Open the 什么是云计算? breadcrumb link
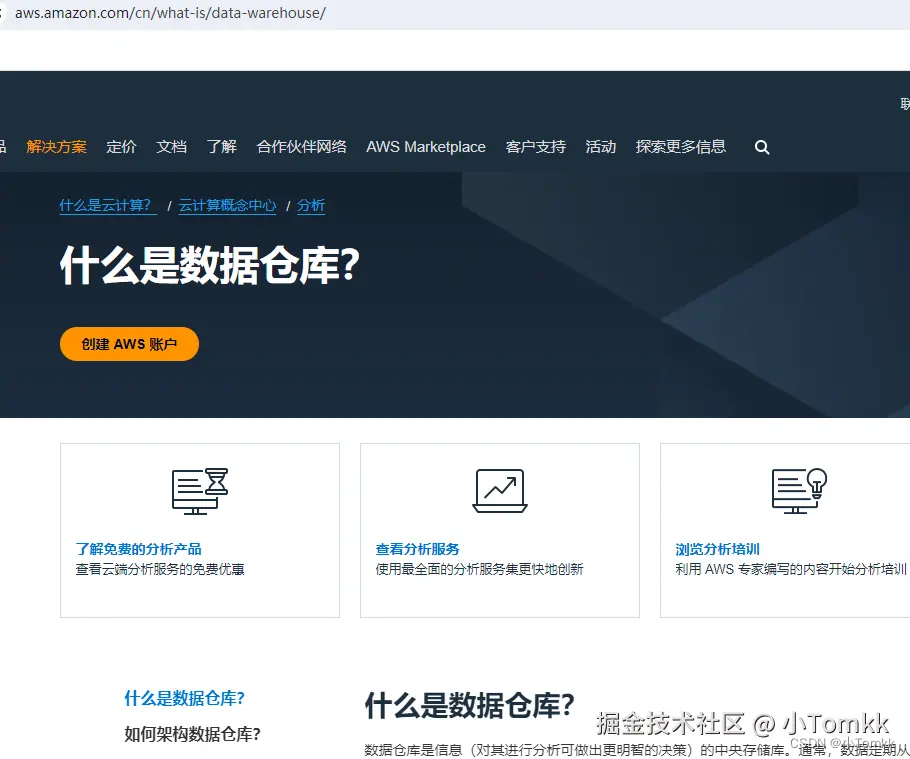 (106, 205)
